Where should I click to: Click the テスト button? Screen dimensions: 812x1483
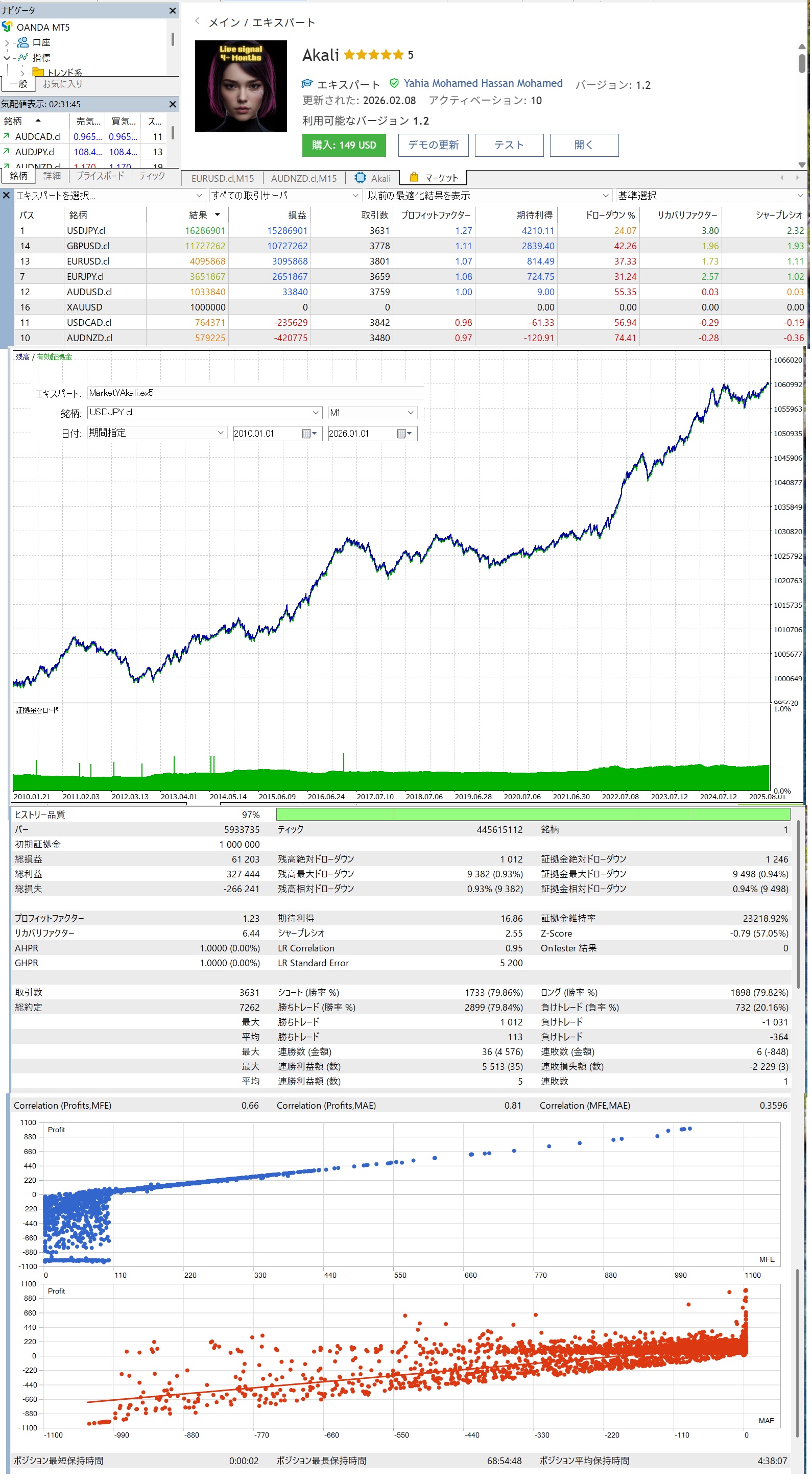click(x=509, y=145)
